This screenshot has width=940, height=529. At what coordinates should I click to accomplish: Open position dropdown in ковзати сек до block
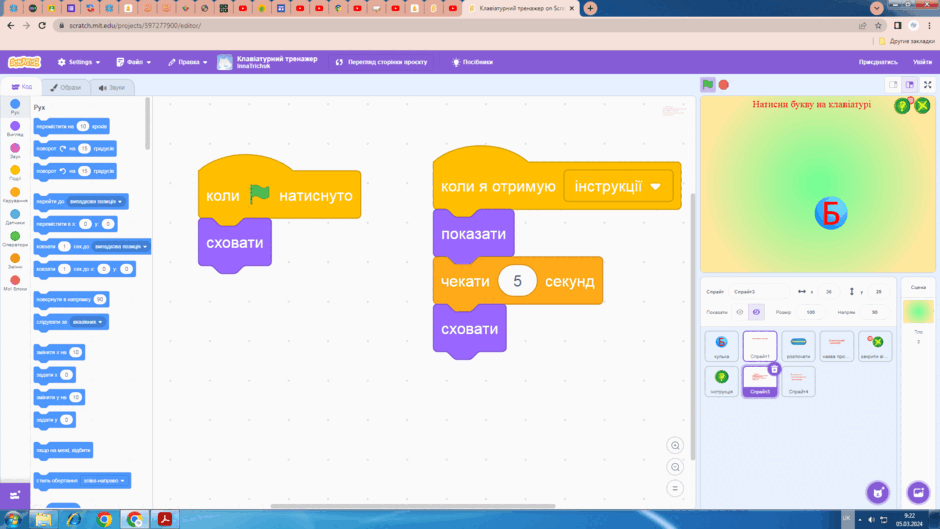tap(120, 247)
